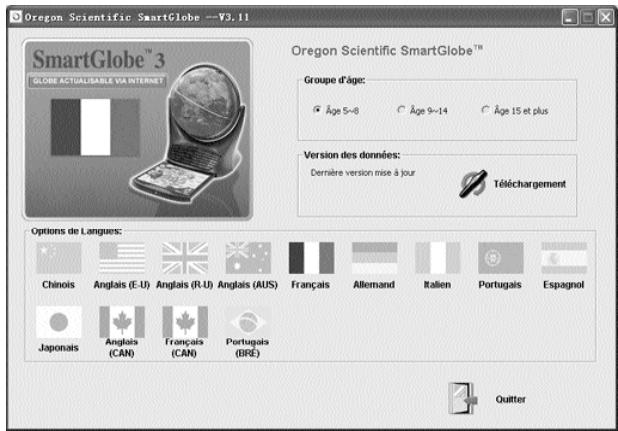Image resolution: width=618 pixels, height=431 pixels.
Task: Select the Français (CAN) Canadian flag
Action: [185, 322]
